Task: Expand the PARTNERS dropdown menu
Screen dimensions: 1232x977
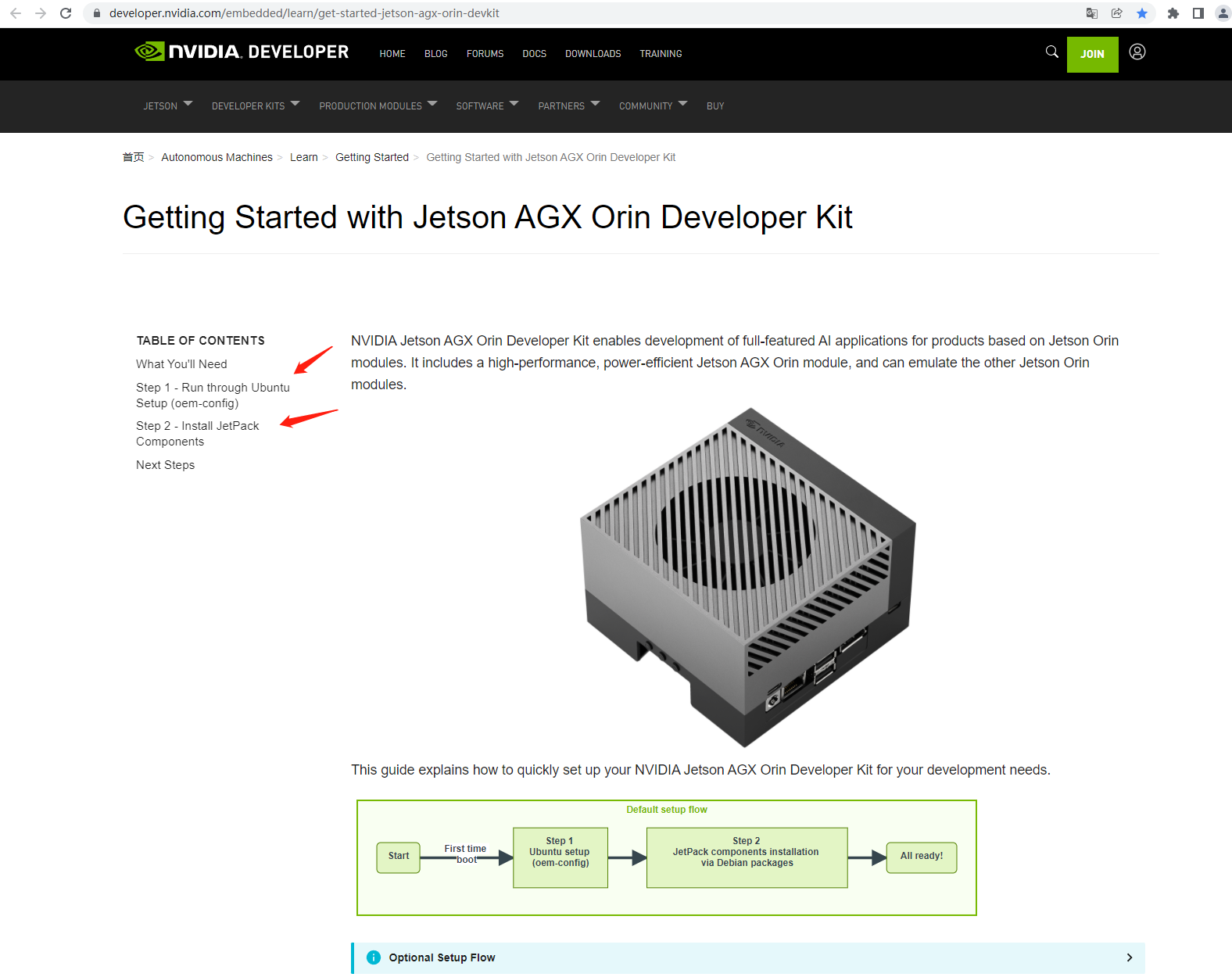Action: (x=569, y=106)
